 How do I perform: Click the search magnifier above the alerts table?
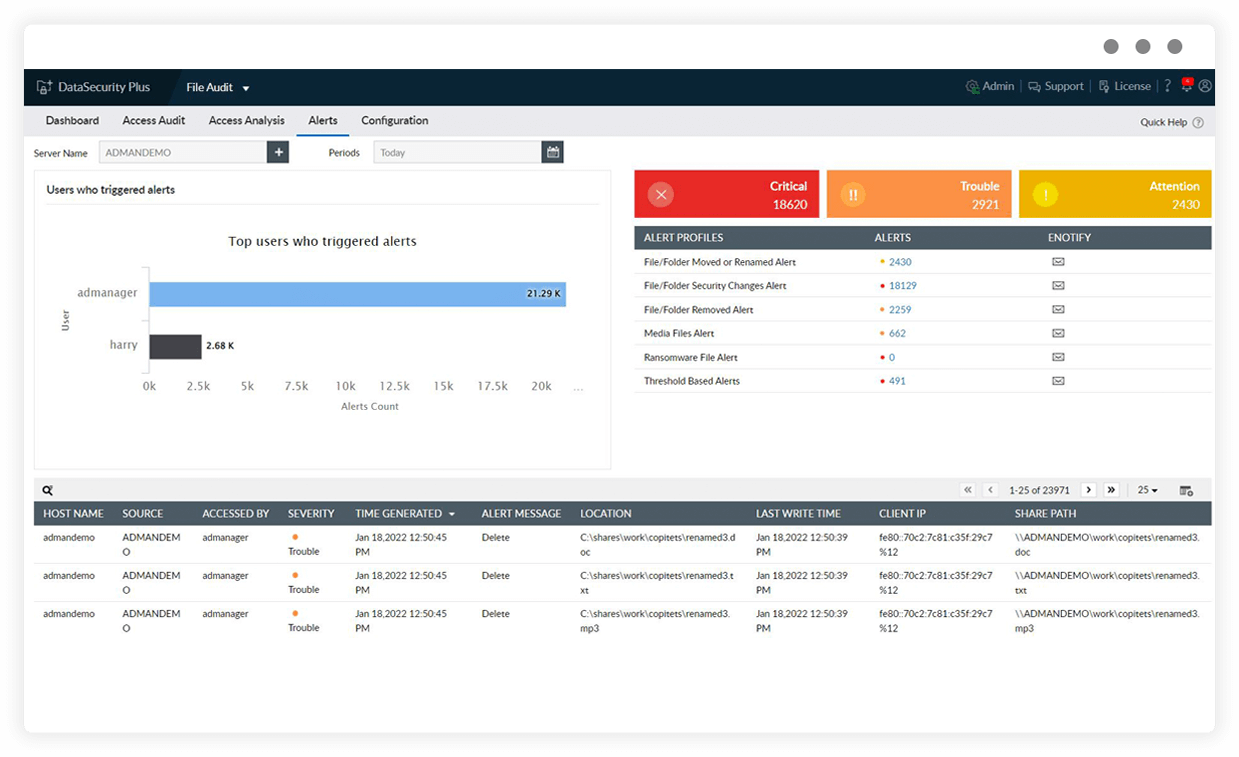click(47, 490)
